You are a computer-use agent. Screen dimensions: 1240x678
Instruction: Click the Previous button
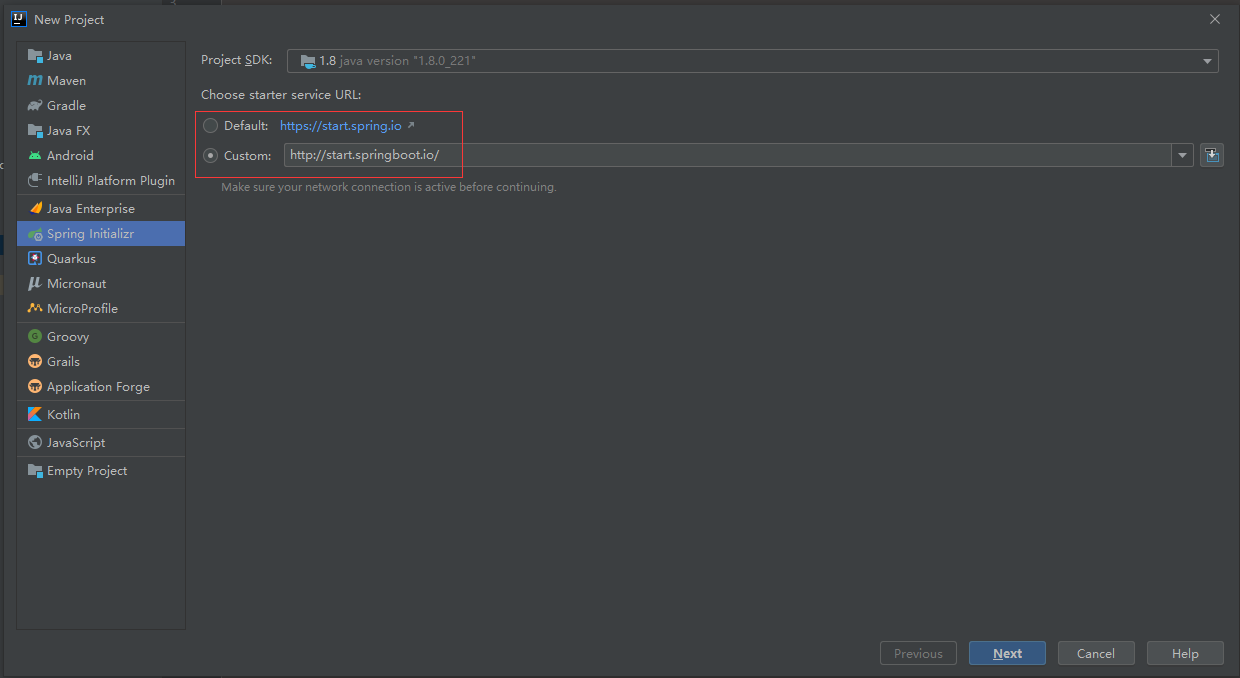click(918, 653)
